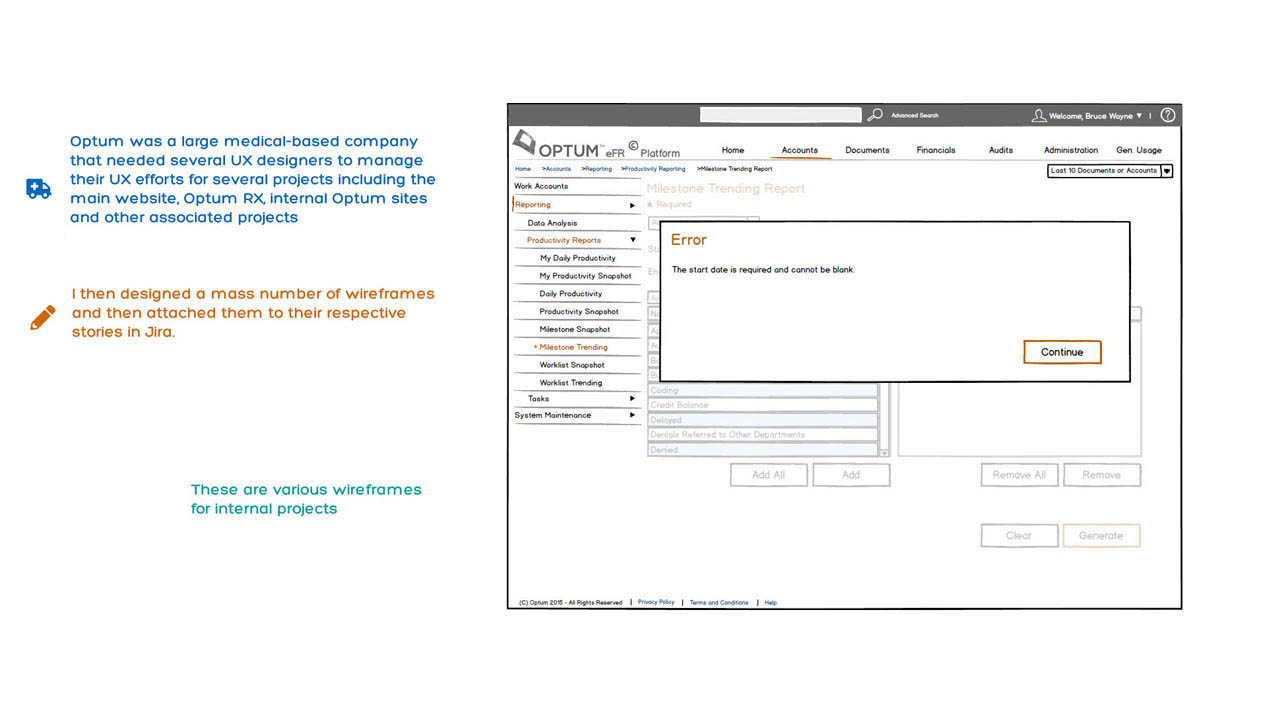
Task: Click the Optum logo icon
Action: 524,144
